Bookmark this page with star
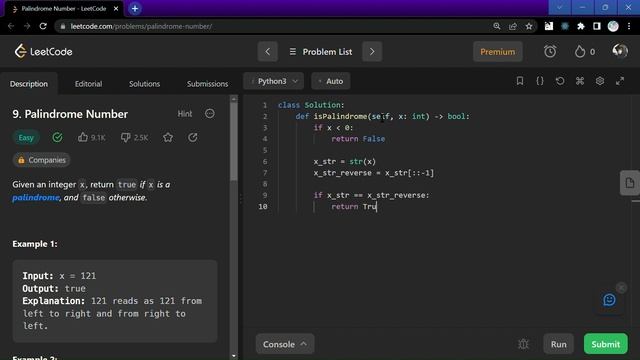Image resolution: width=640 pixels, height=360 pixels. 529,26
